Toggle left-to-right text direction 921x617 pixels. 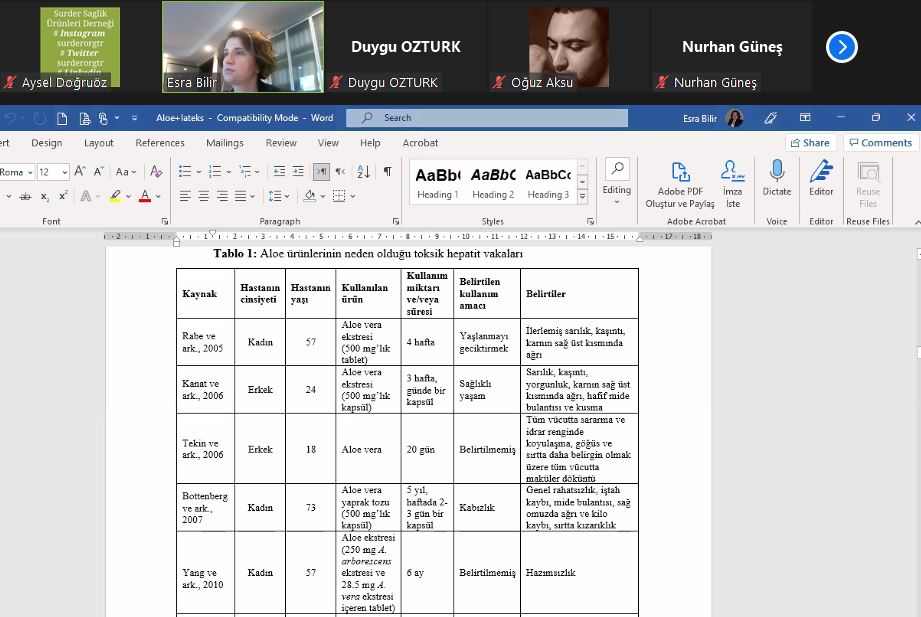[x=322, y=172]
